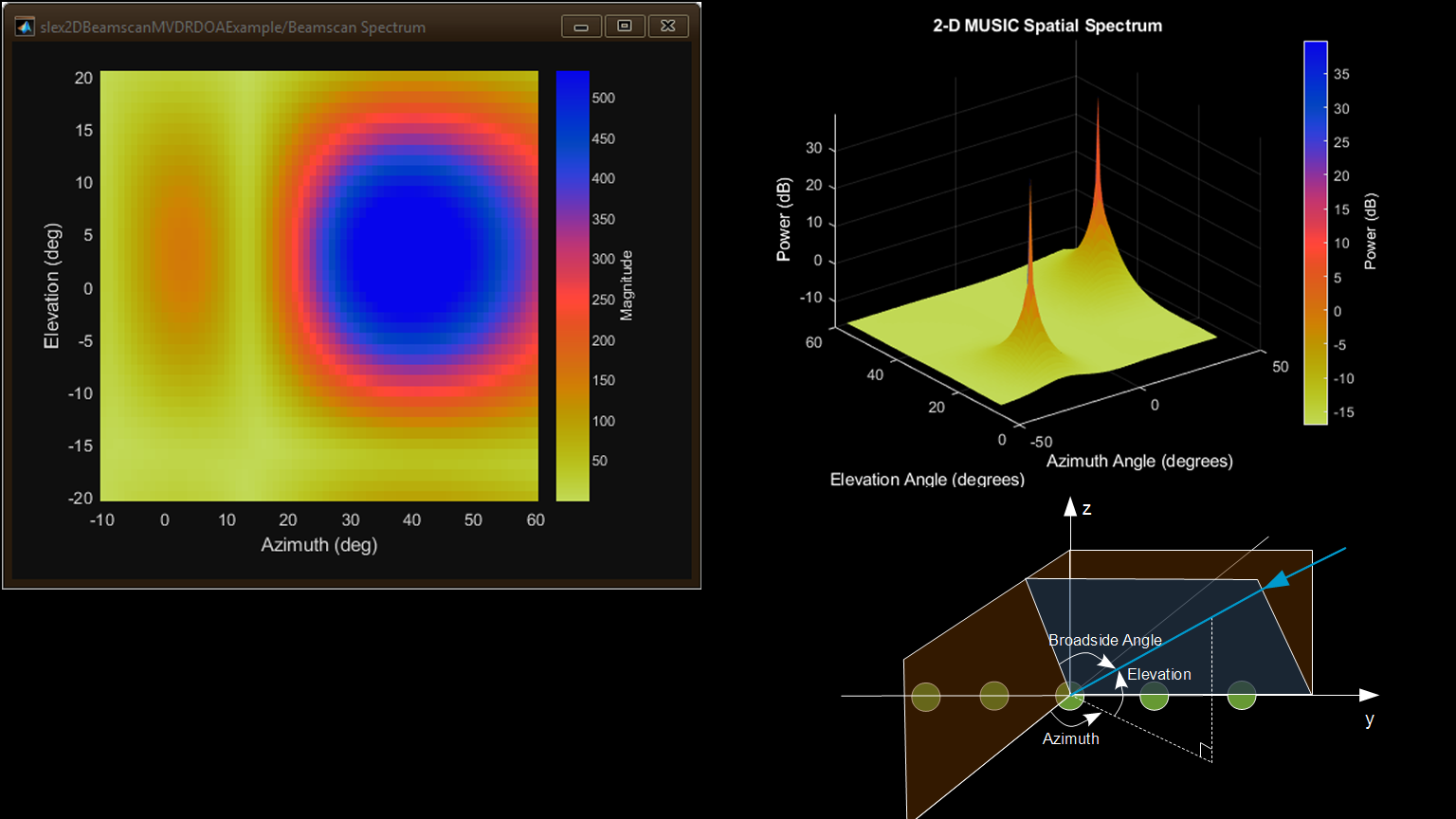Close the Beamscan Spectrum window
This screenshot has width=1456, height=819.
(x=668, y=27)
